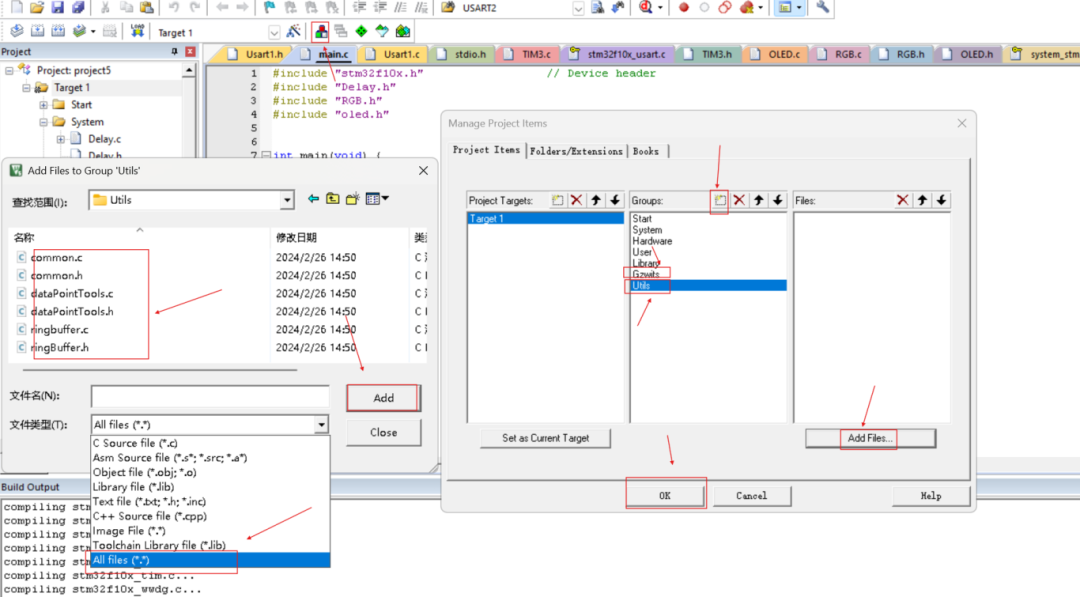Expand the Delay.c node in project tree
The image size is (1080, 597).
pyautogui.click(x=61, y=139)
